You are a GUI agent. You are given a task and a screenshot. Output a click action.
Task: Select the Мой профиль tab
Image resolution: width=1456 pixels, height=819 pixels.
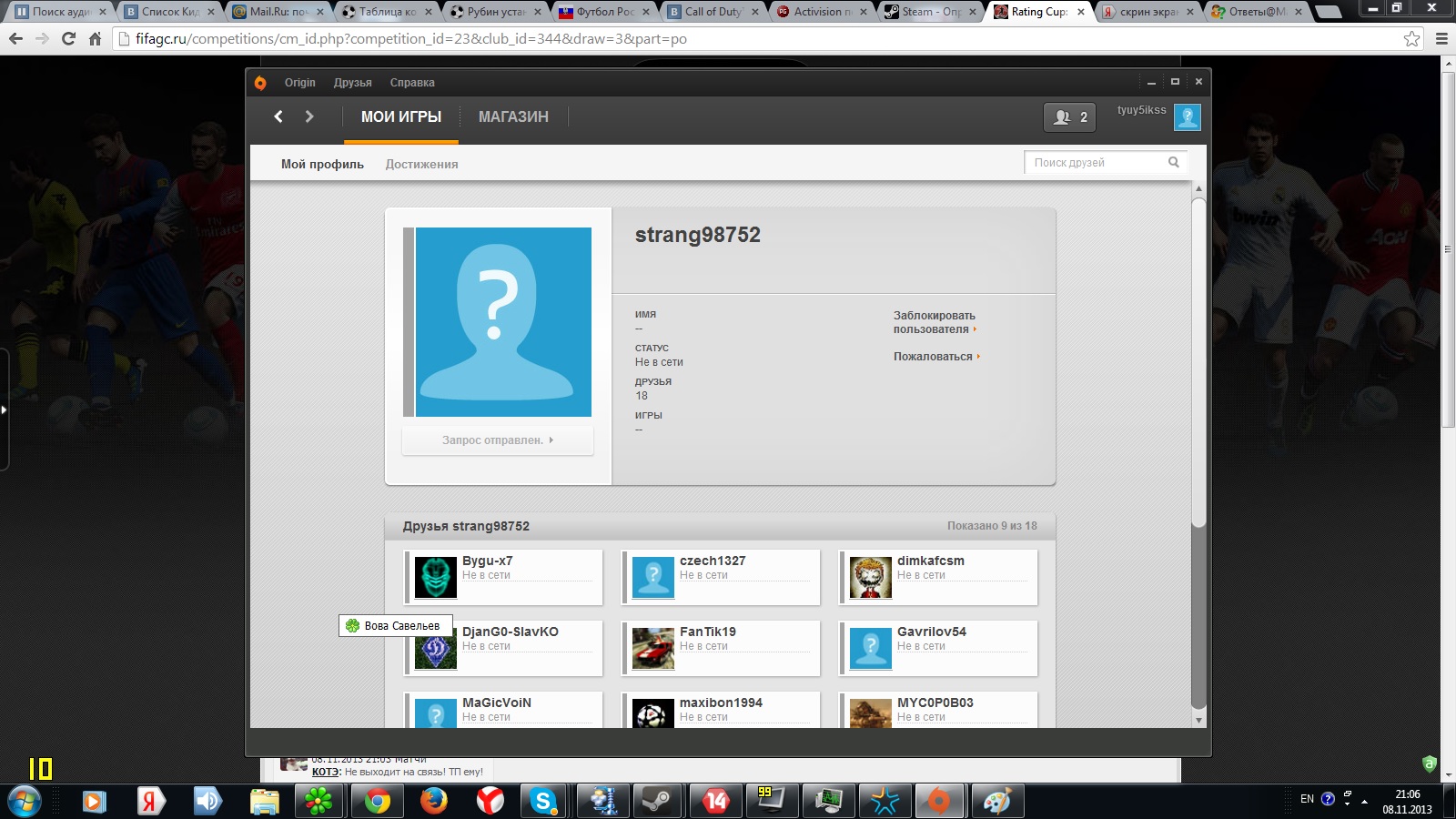[322, 165]
